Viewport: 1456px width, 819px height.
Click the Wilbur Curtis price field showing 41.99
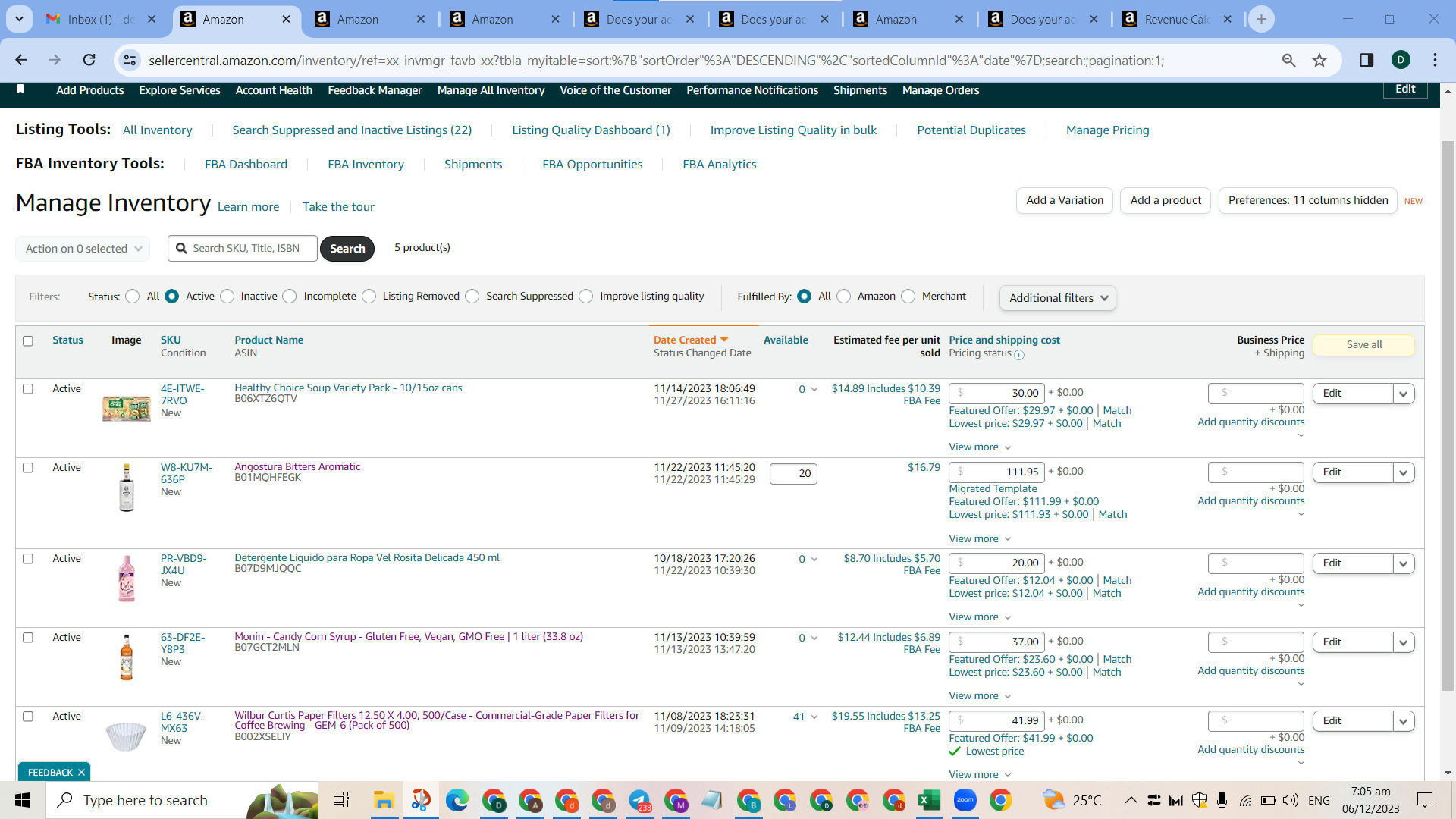[x=996, y=720]
